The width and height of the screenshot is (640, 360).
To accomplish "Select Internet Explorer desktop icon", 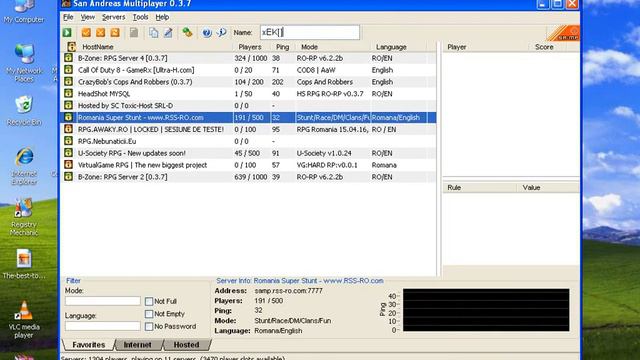I will pyautogui.click(x=24, y=166).
